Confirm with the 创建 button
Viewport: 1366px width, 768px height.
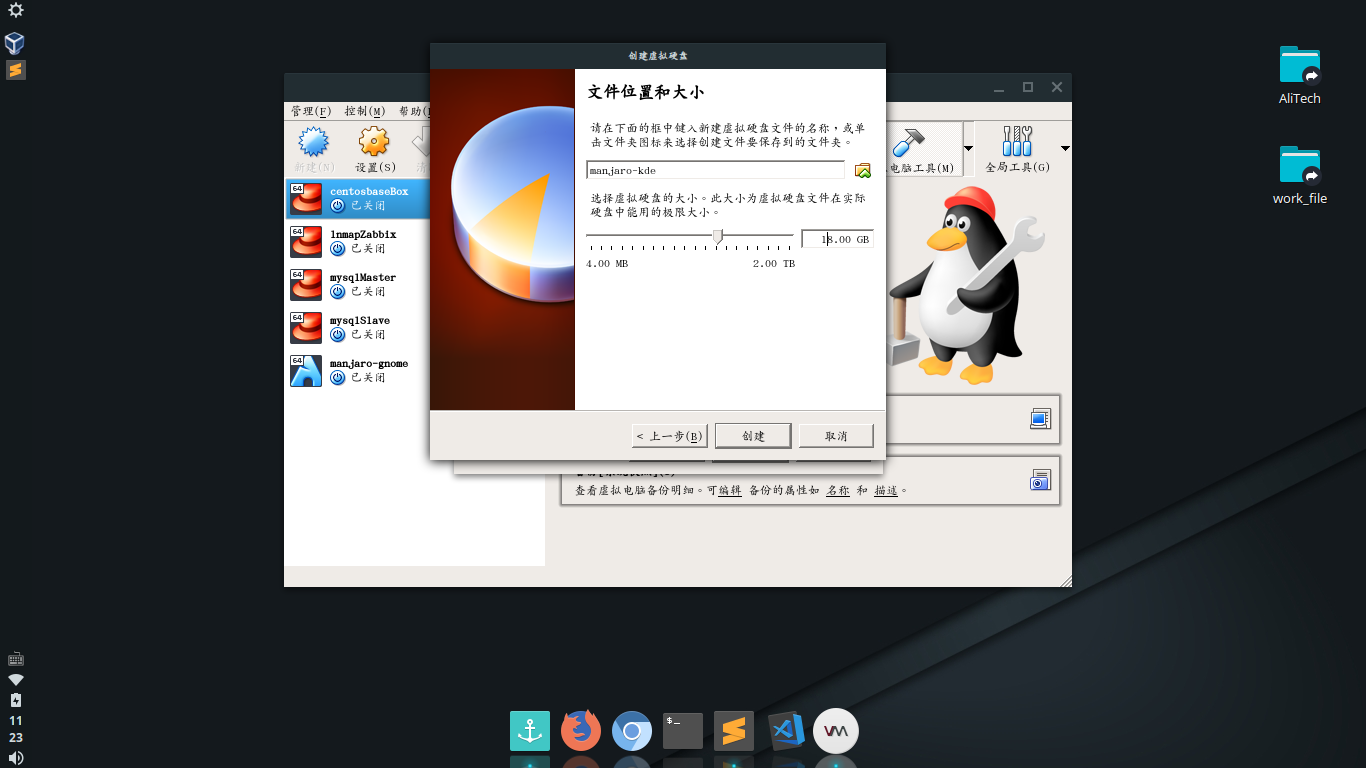(x=753, y=436)
